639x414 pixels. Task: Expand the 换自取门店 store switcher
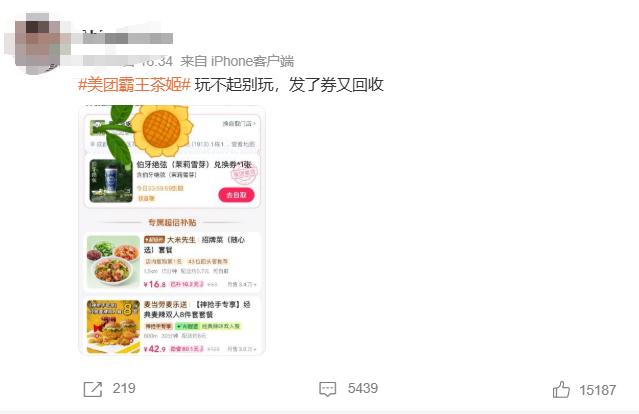[239, 123]
